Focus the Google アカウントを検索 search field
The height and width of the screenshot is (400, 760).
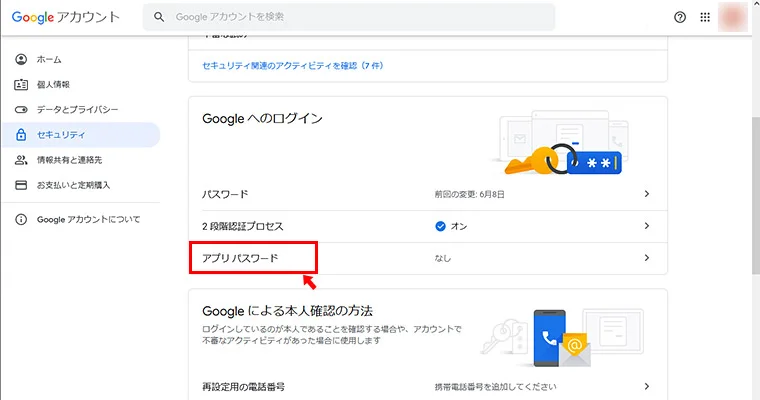coord(348,17)
